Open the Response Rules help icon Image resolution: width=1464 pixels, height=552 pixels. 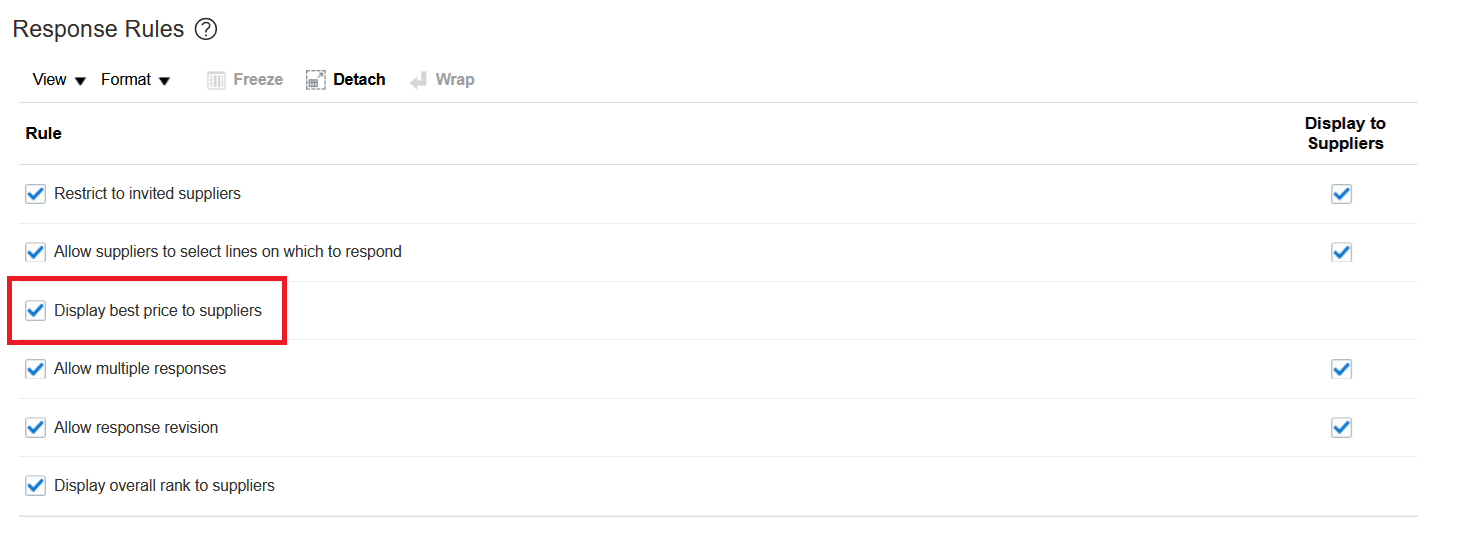[x=206, y=30]
